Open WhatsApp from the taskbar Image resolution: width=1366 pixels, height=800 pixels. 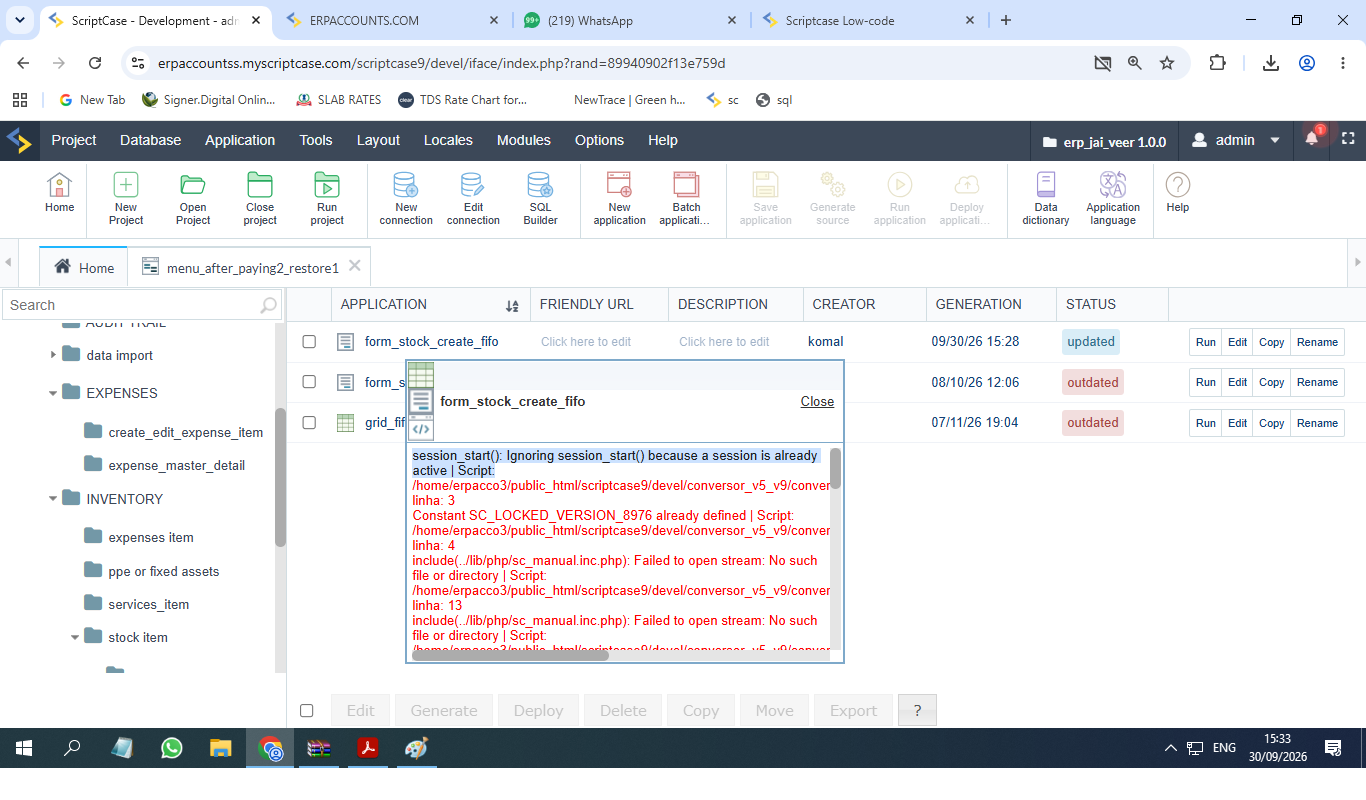coord(172,747)
